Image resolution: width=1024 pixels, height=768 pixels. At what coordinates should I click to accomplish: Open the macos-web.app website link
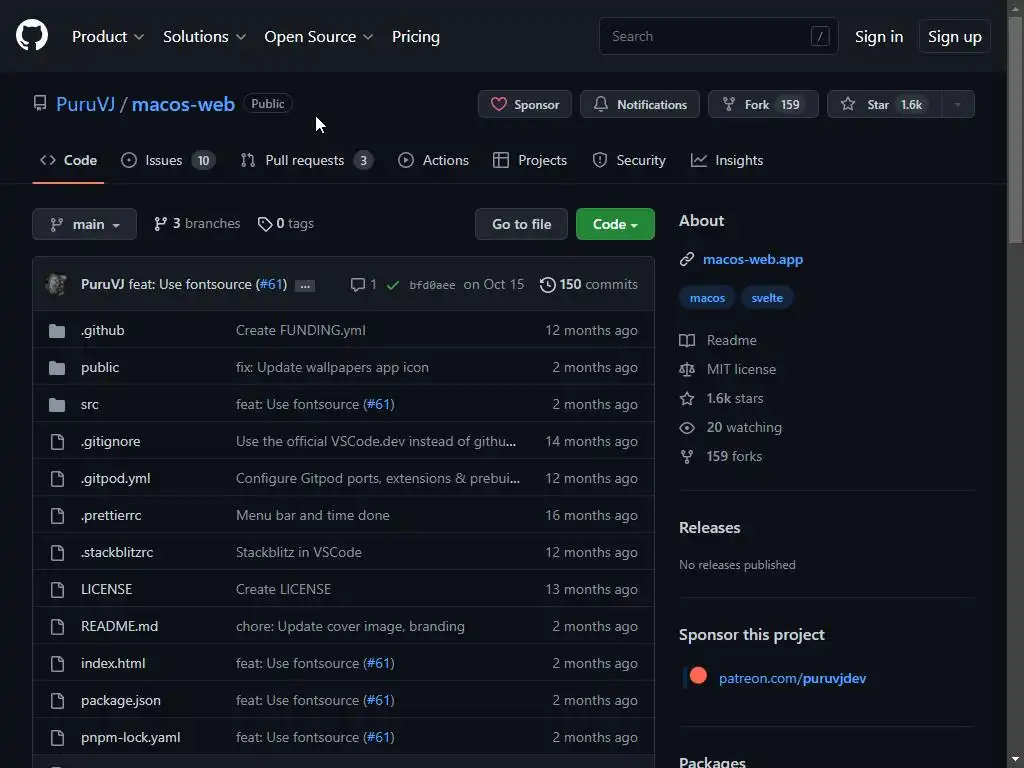click(753, 259)
